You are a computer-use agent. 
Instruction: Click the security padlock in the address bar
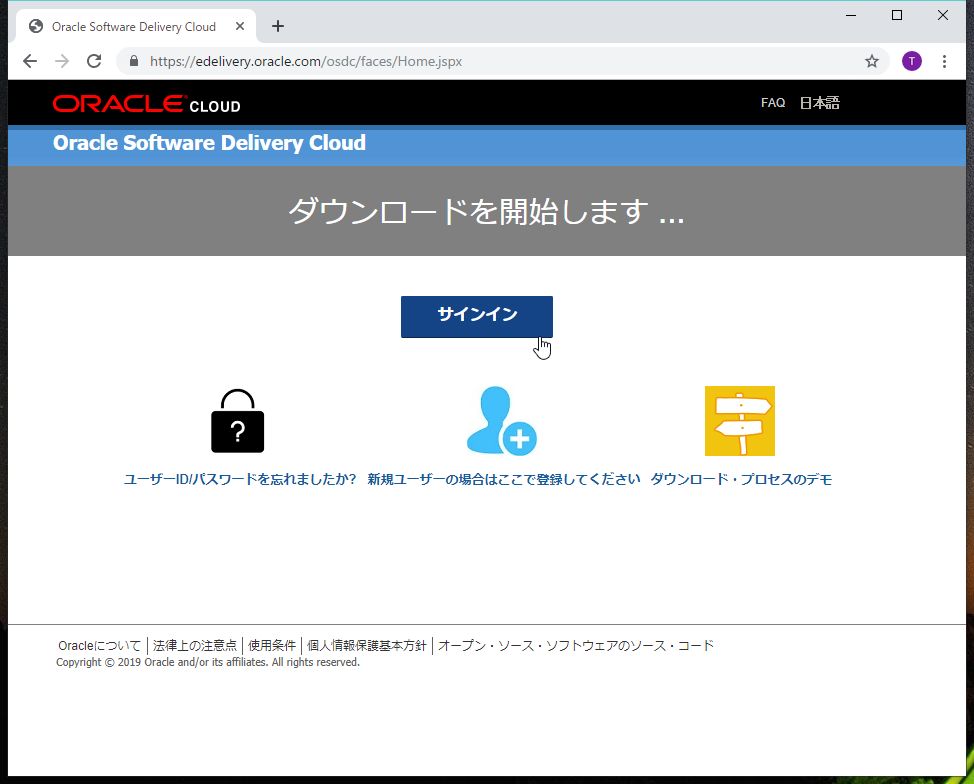pyautogui.click(x=132, y=61)
